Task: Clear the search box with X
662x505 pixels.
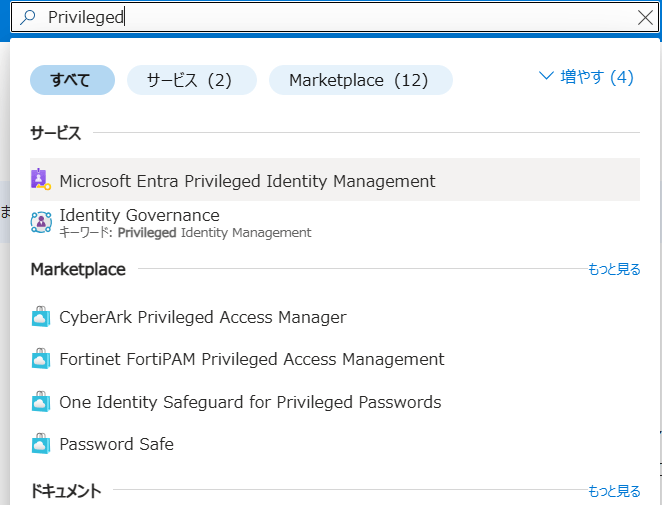Action: (x=645, y=18)
